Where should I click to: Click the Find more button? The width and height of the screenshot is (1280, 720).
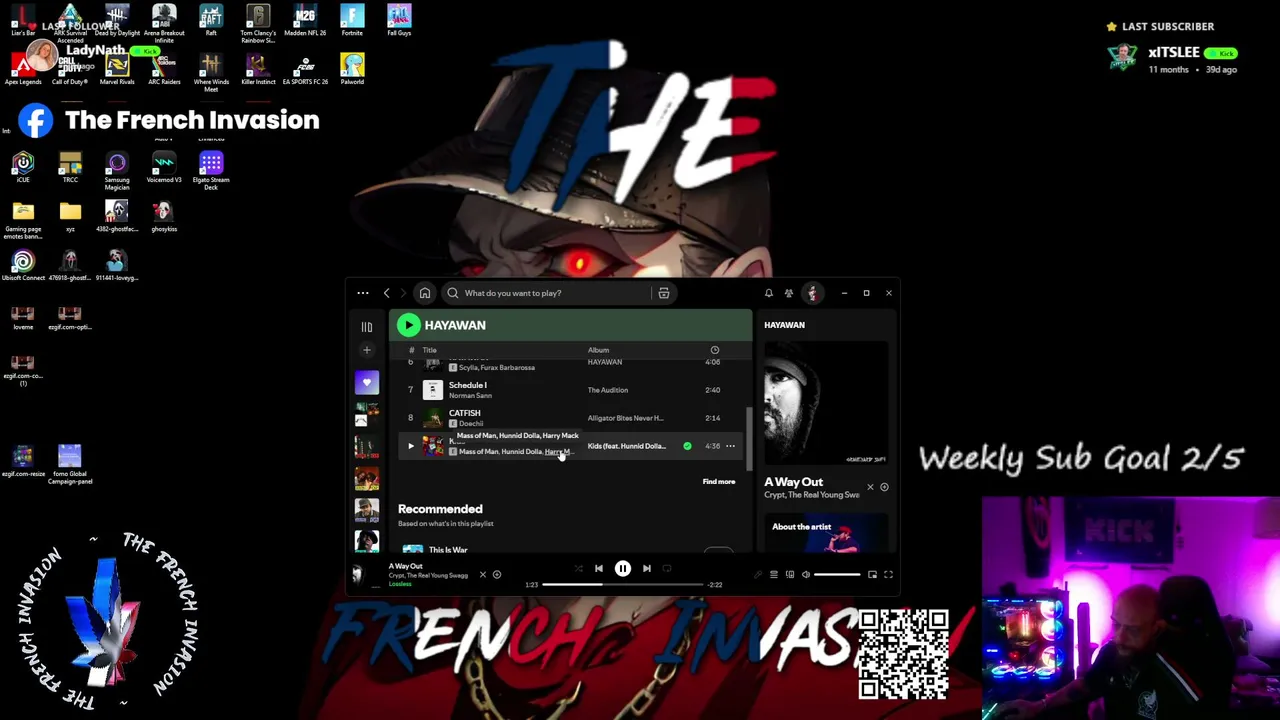tap(718, 482)
